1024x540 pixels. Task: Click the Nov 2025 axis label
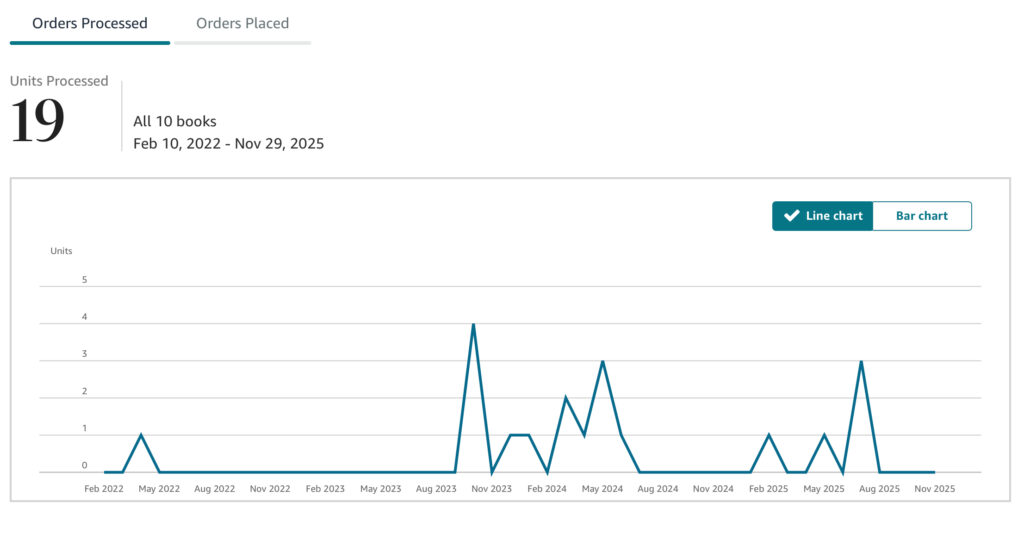pyautogui.click(x=935, y=489)
